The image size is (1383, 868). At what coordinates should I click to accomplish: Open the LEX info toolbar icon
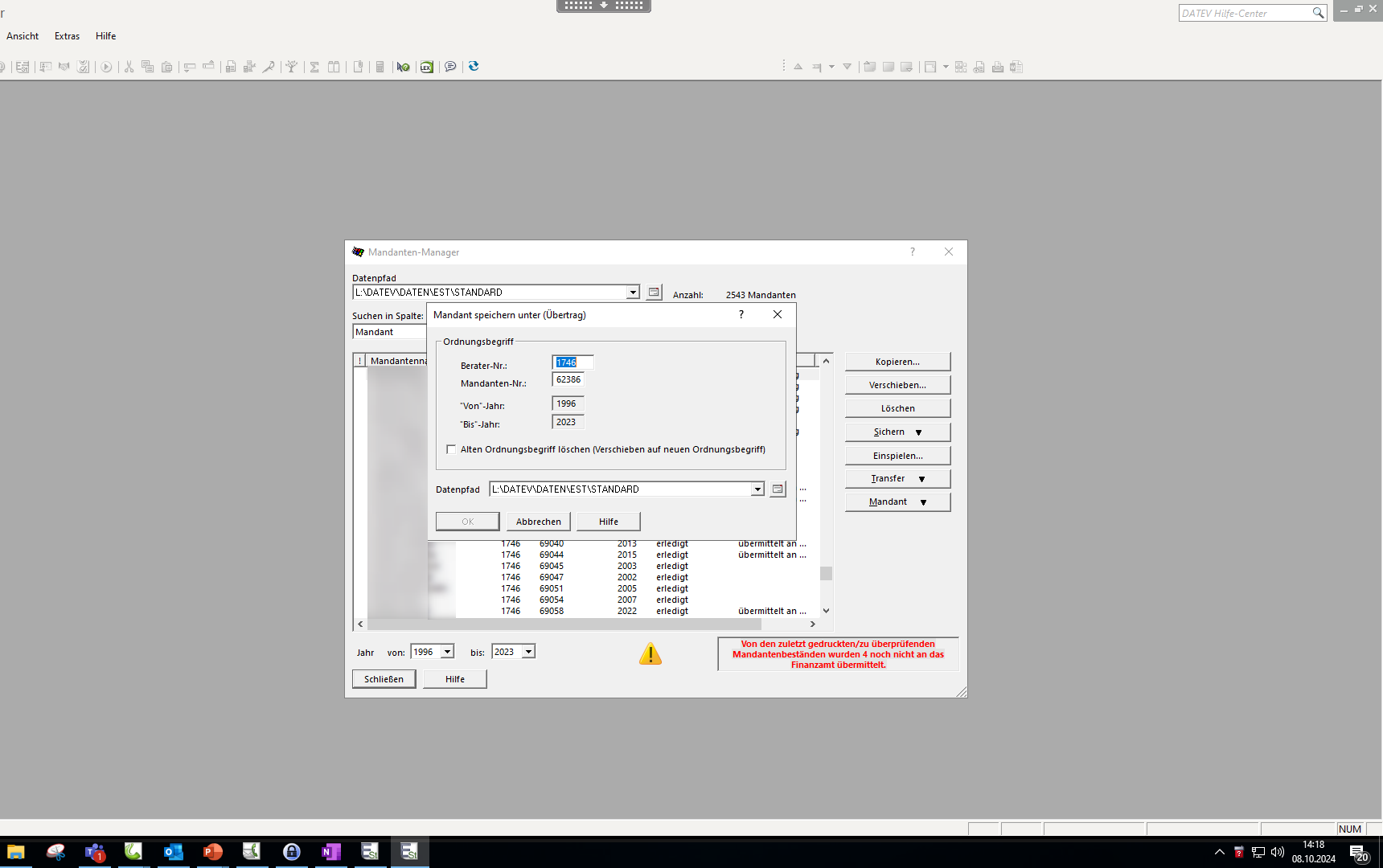pyautogui.click(x=427, y=67)
